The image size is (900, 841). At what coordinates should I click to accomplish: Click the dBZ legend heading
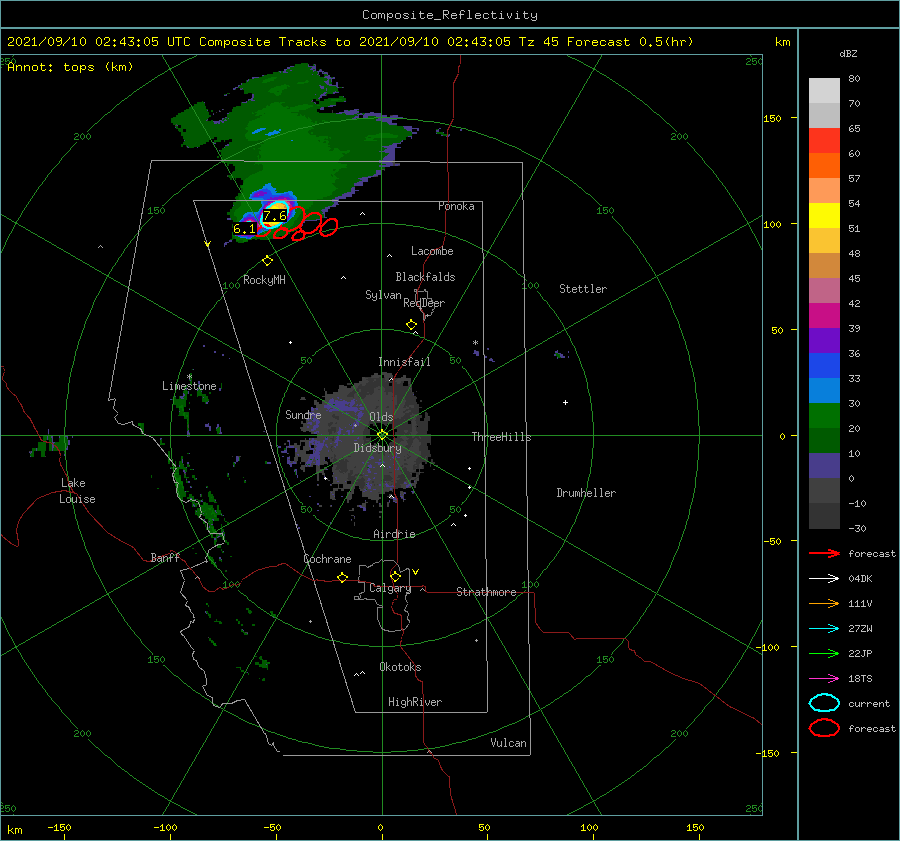click(848, 54)
